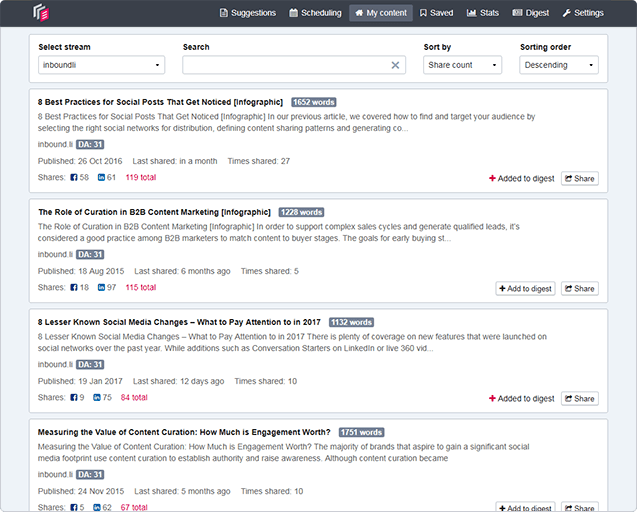Open 'The Role of Curation in B2B' title
The image size is (637, 512).
click(154, 212)
